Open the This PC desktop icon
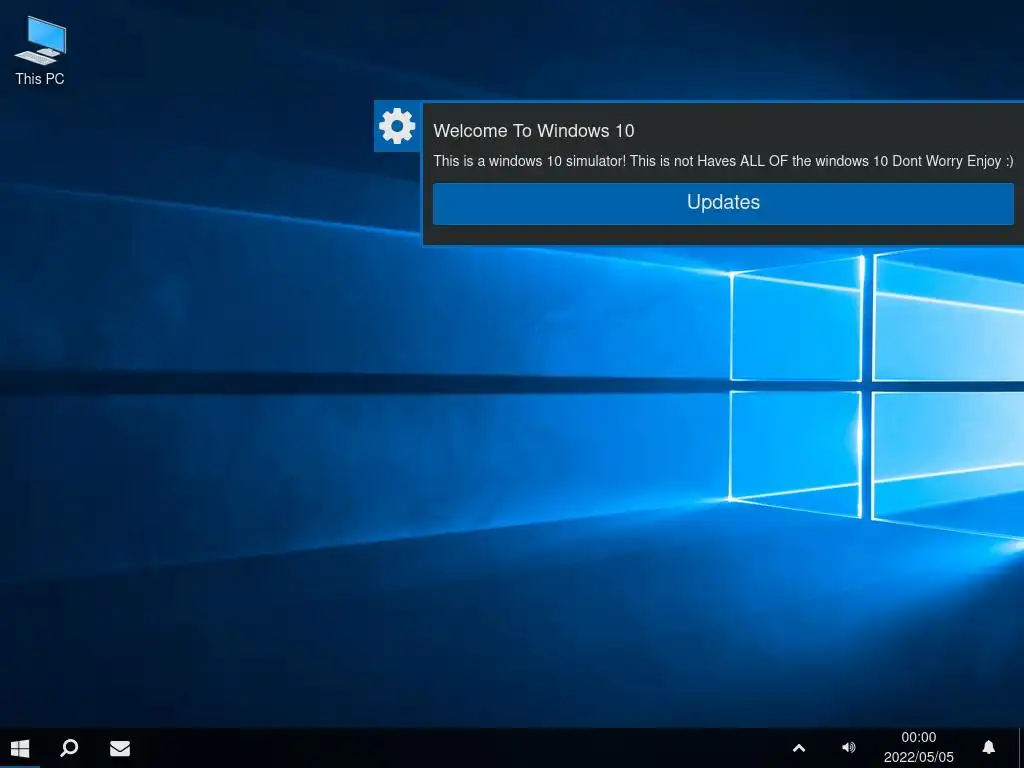The height and width of the screenshot is (768, 1024). [40, 51]
